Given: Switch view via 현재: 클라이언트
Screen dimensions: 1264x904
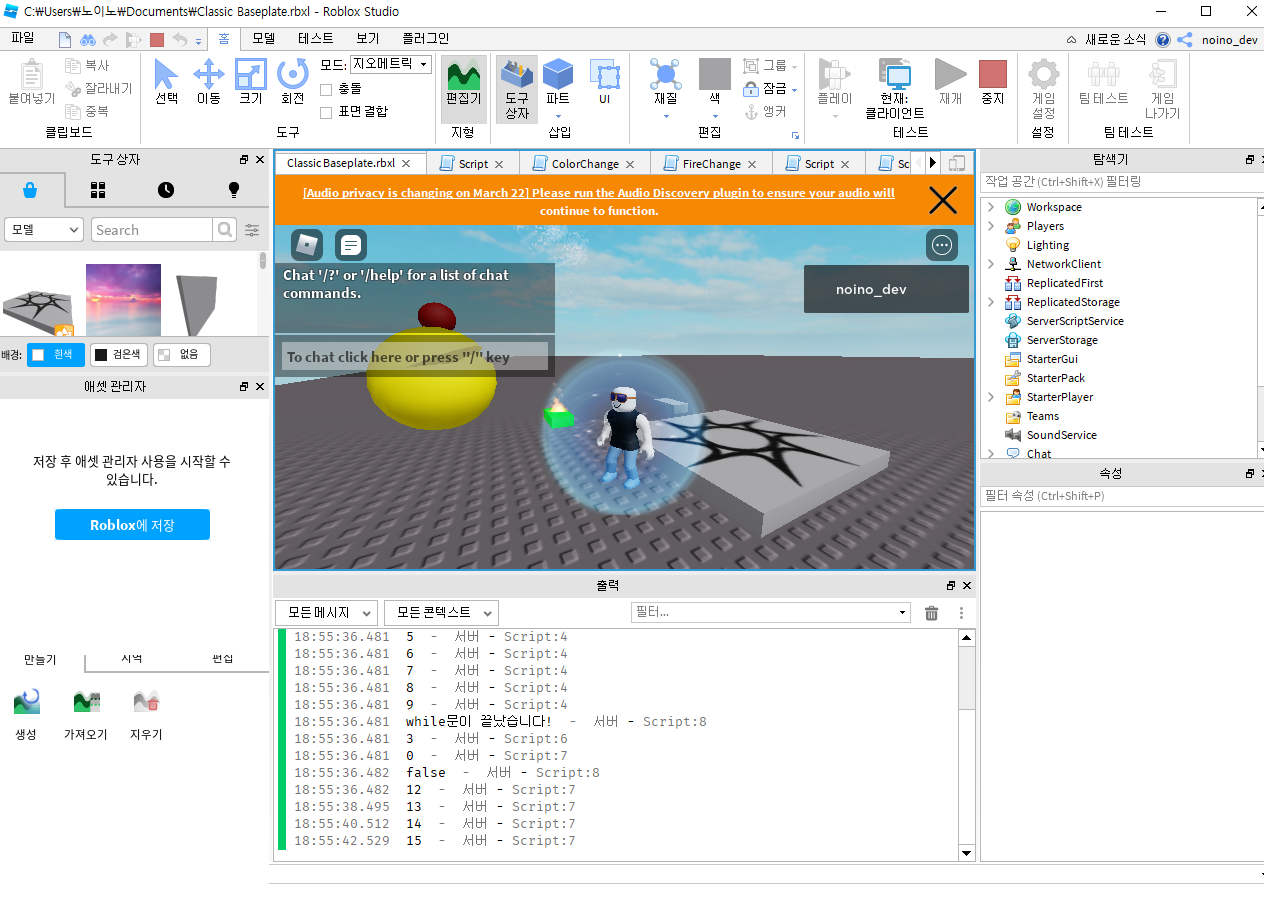Looking at the screenshot, I should click(895, 88).
